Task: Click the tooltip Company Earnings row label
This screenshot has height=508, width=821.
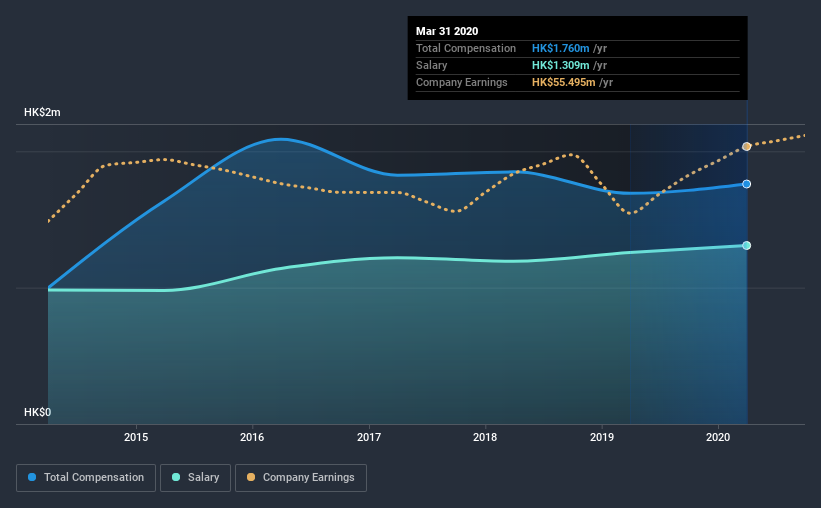Action: pos(462,82)
